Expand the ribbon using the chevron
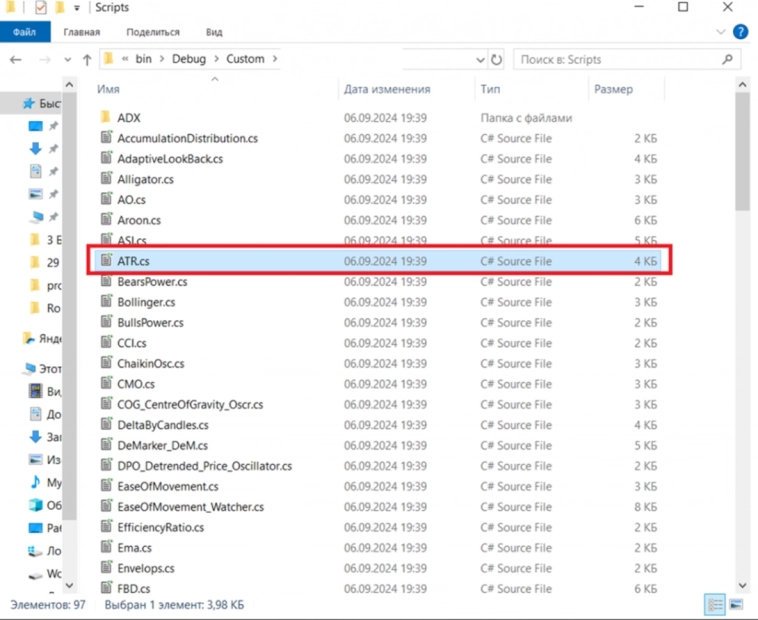Screen dimensions: 758x620 723,32
